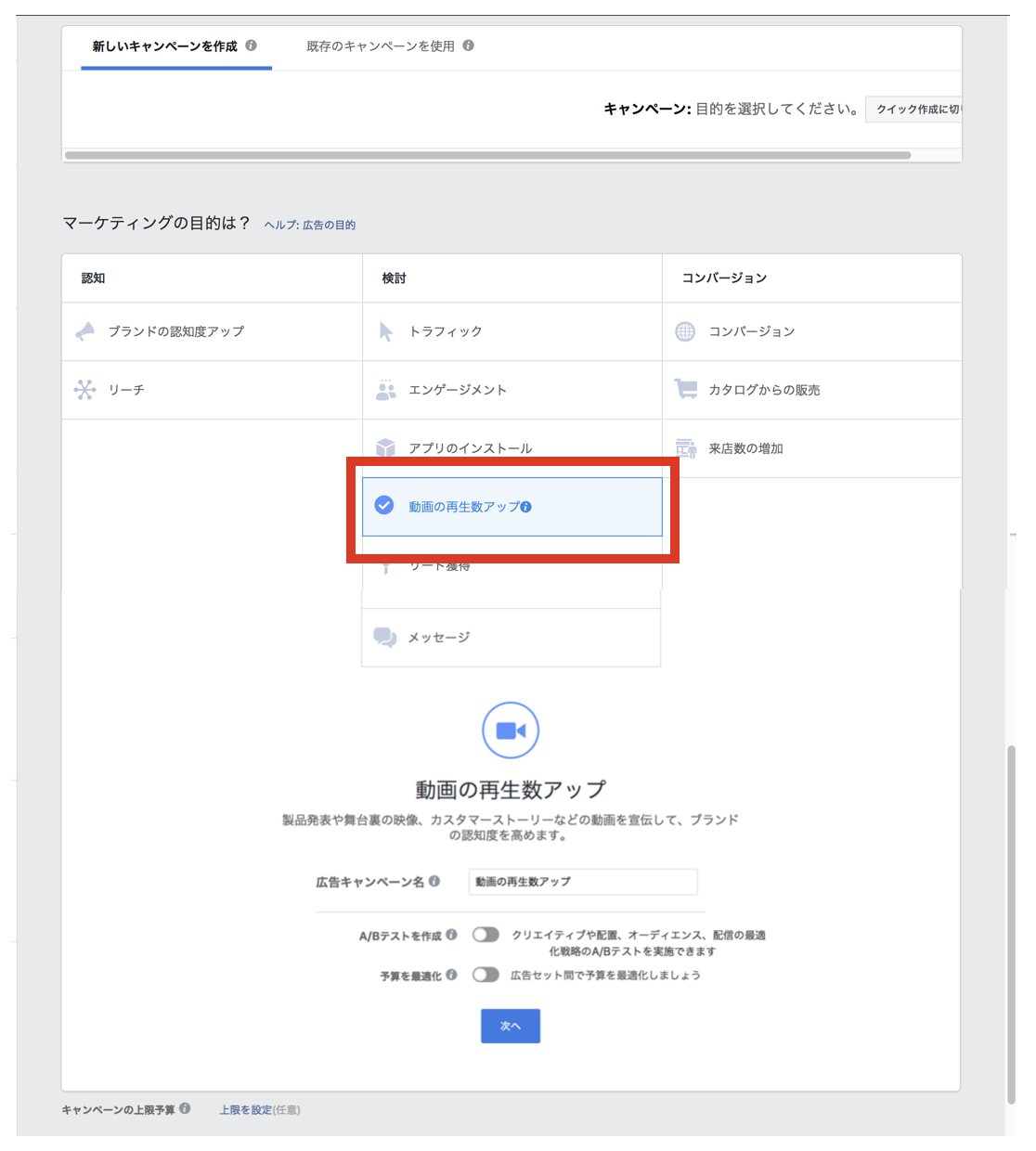Choose the アプリのインストール objective

[512, 448]
